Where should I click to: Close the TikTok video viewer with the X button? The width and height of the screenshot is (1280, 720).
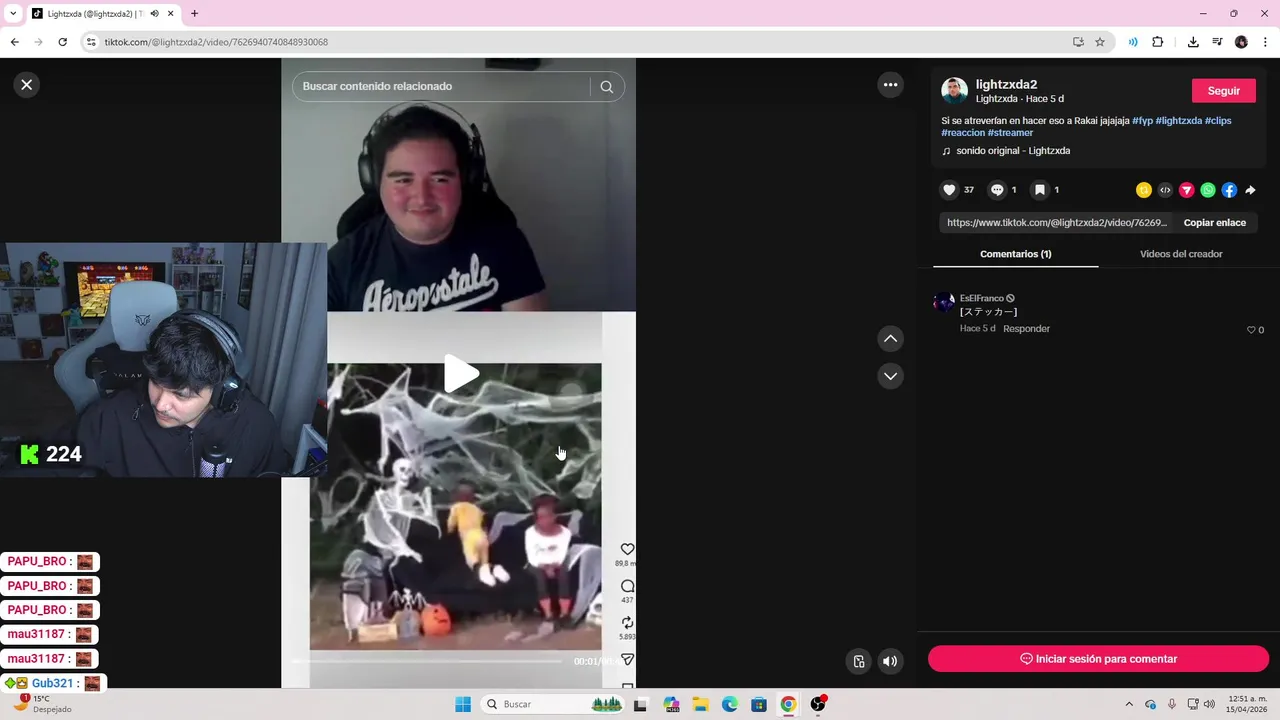click(x=27, y=85)
